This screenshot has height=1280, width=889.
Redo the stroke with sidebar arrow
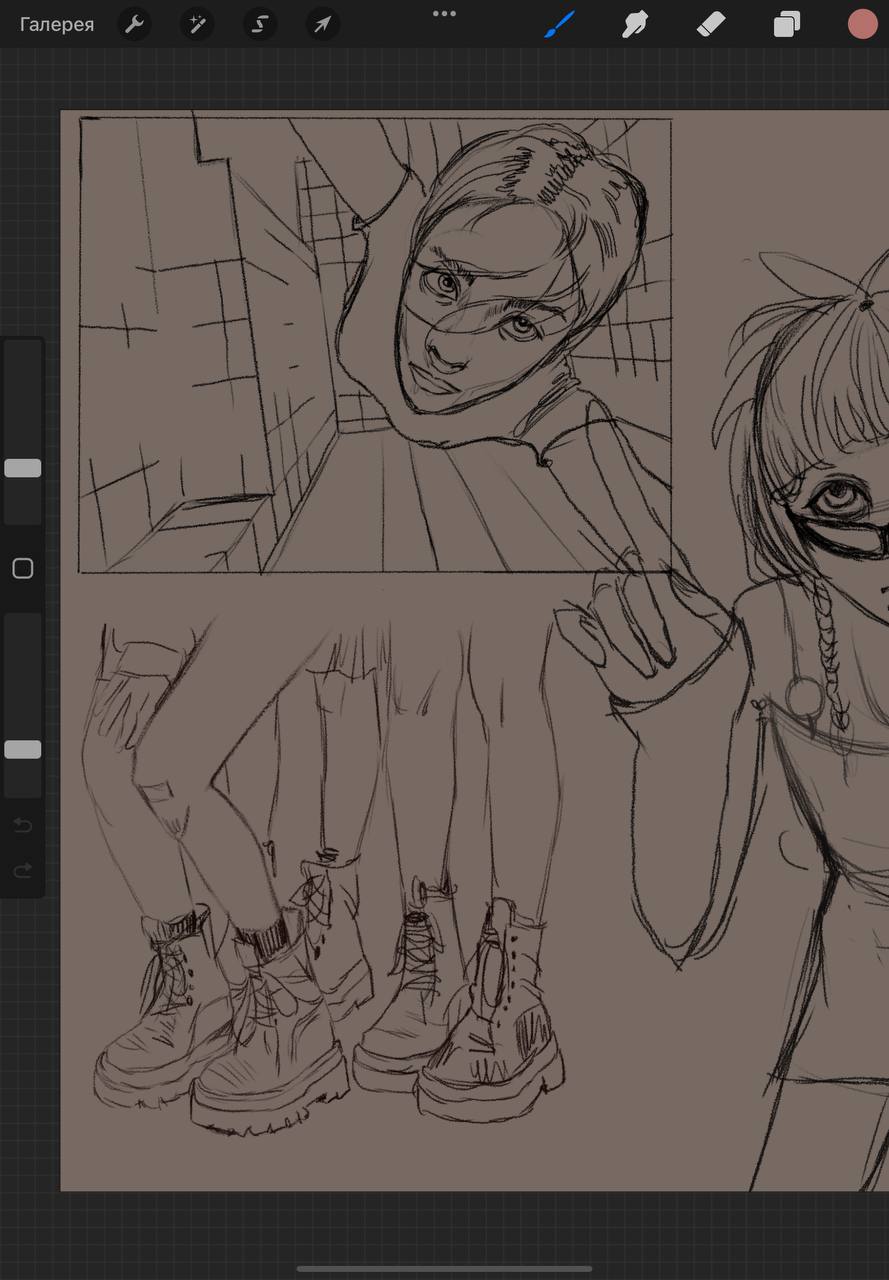click(23, 872)
